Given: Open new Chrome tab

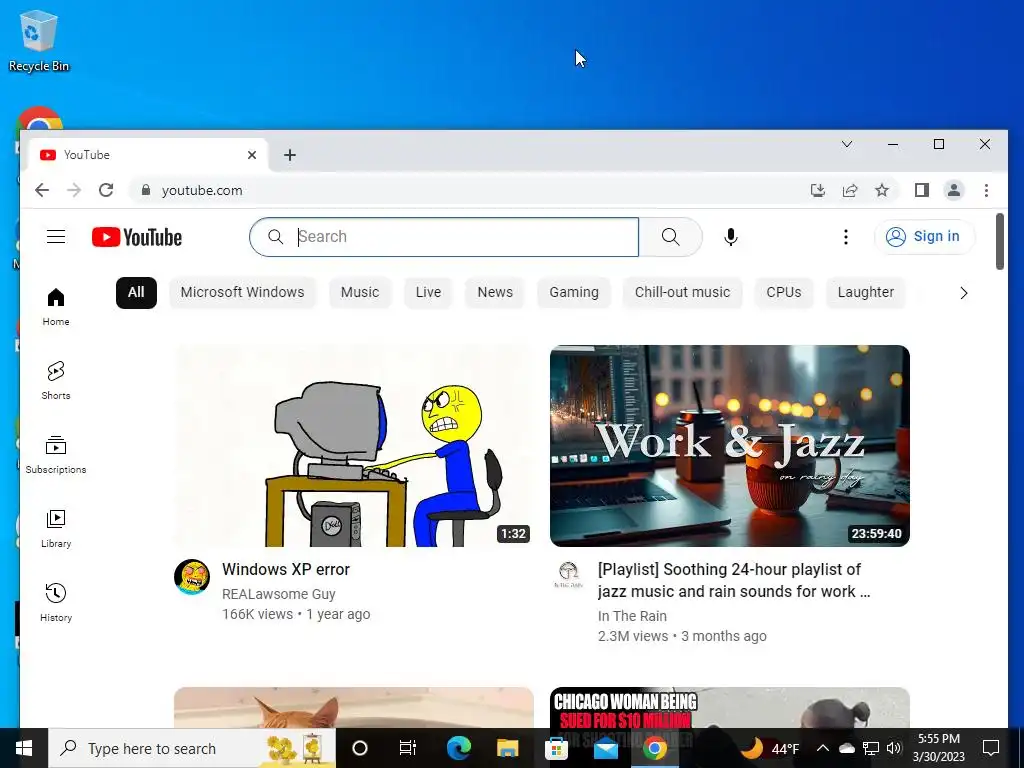Looking at the screenshot, I should pos(290,155).
